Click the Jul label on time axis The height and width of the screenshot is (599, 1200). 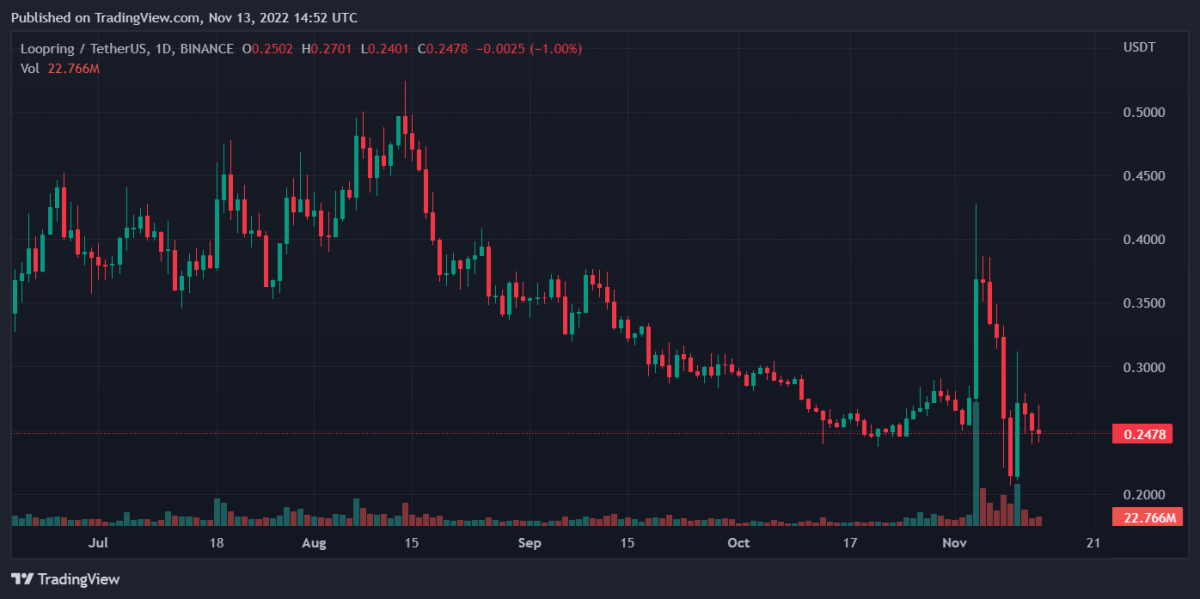(97, 543)
